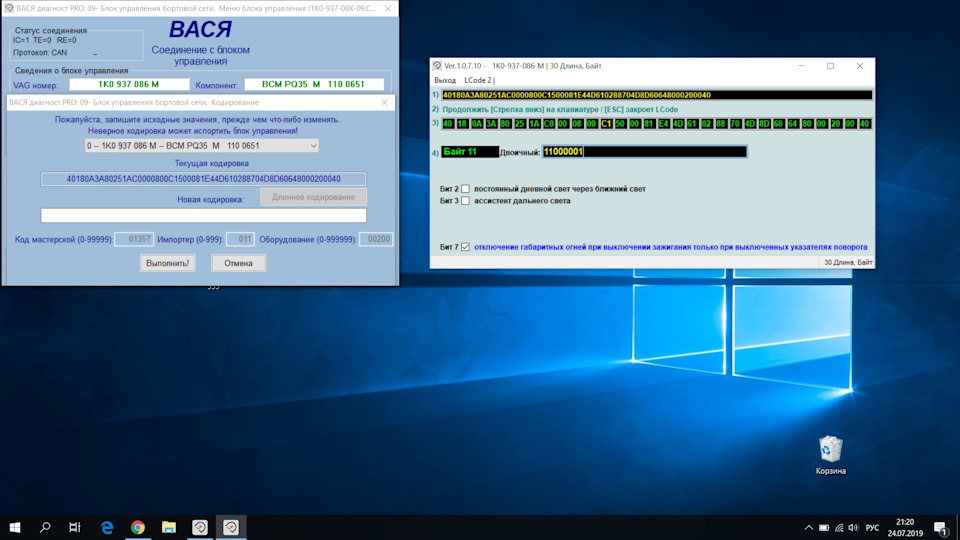
Task: Select byte 50 in byte row
Action: point(621,124)
